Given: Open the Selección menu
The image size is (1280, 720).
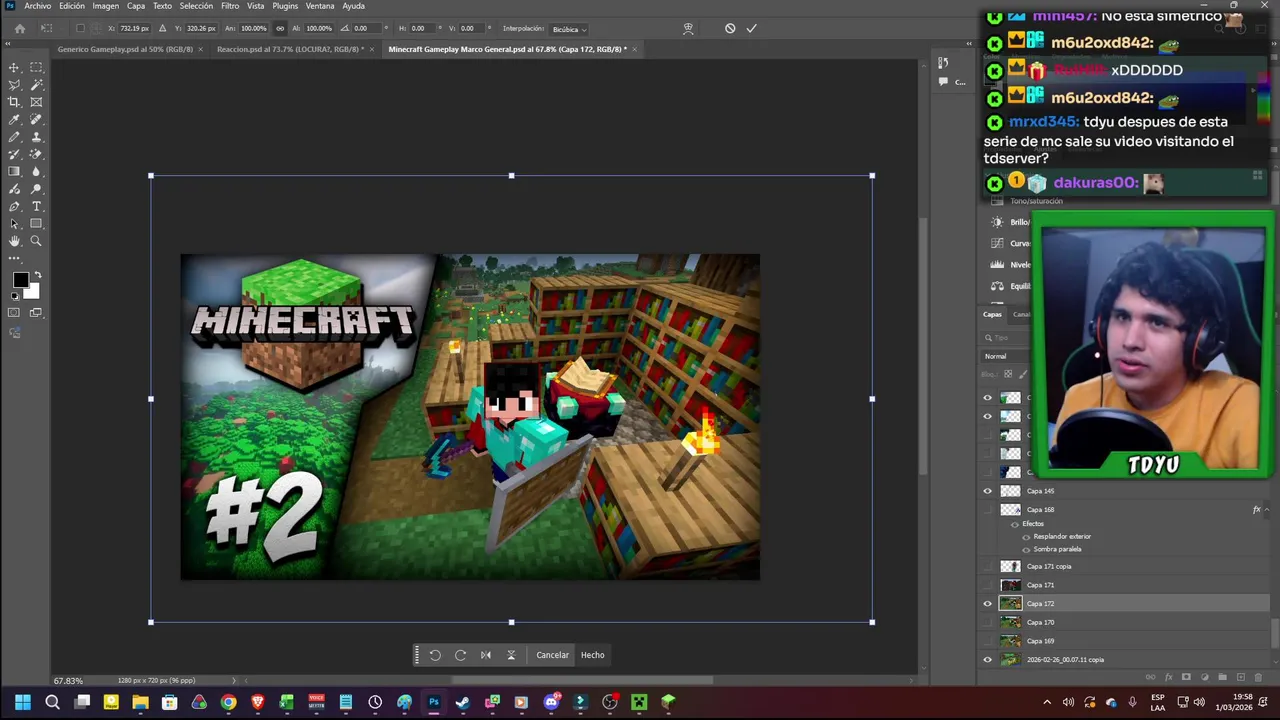Looking at the screenshot, I should pos(196,6).
